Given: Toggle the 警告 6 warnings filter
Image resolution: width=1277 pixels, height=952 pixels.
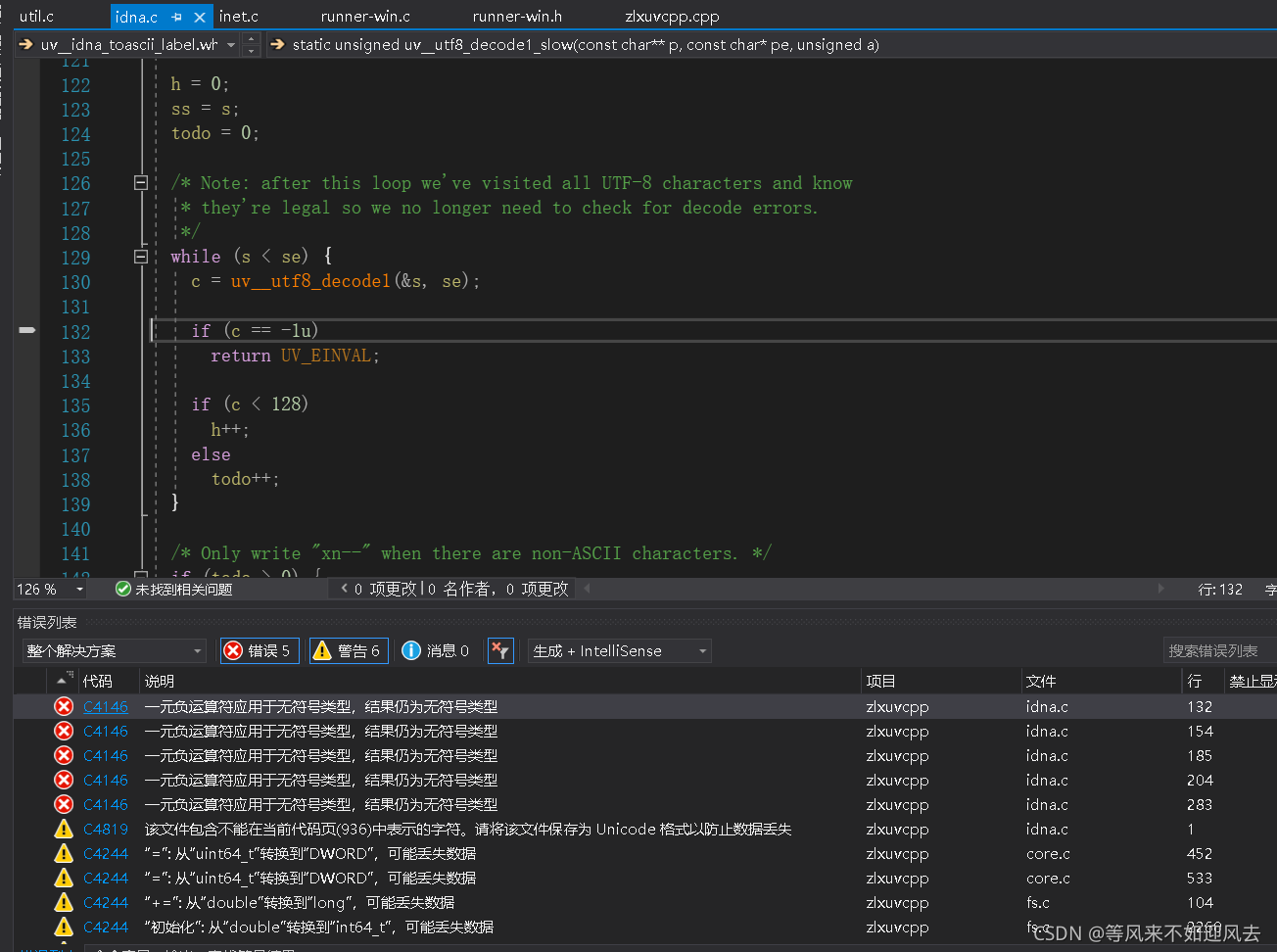Looking at the screenshot, I should [x=349, y=650].
